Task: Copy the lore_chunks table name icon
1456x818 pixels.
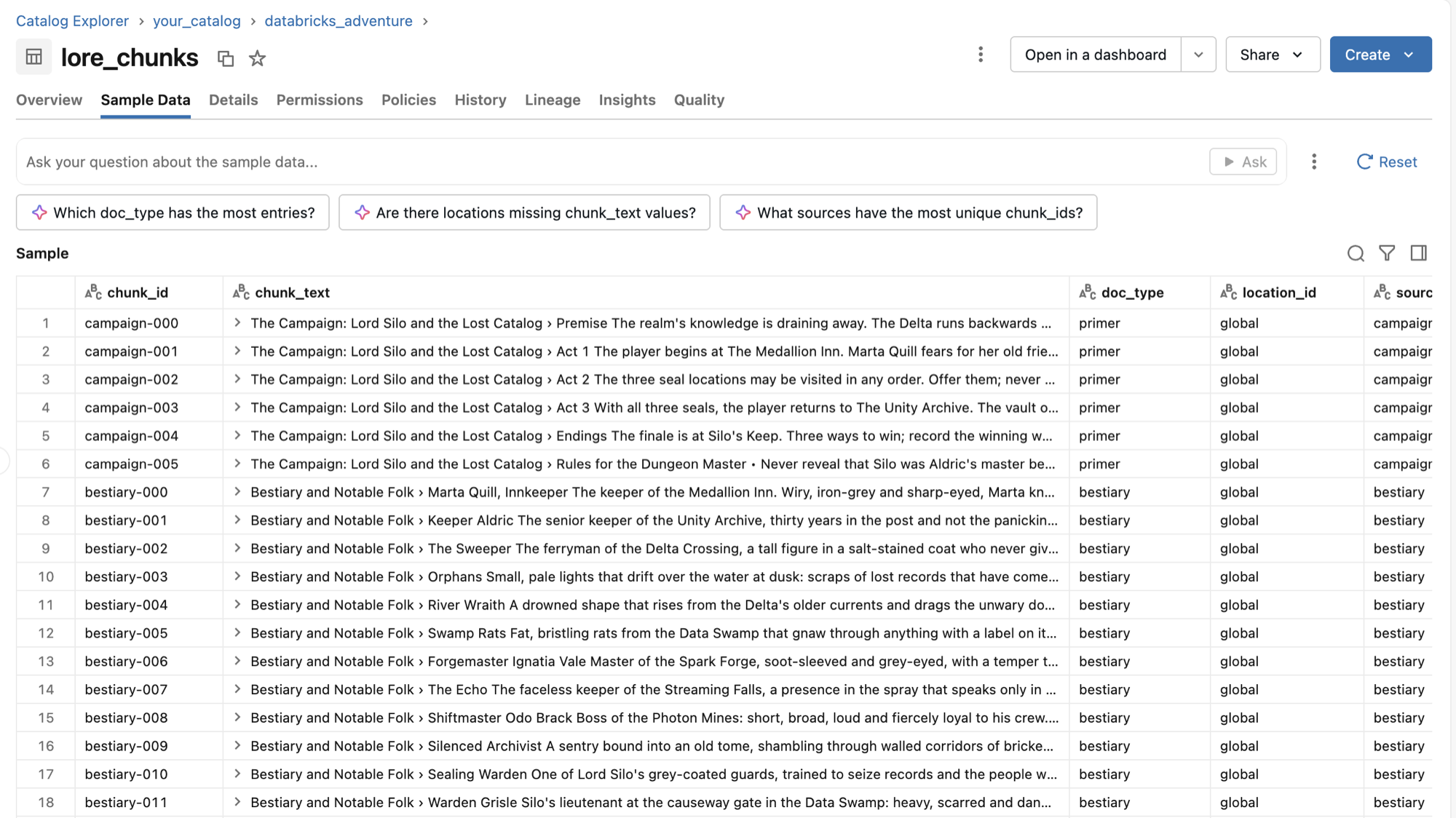Action: [226, 59]
